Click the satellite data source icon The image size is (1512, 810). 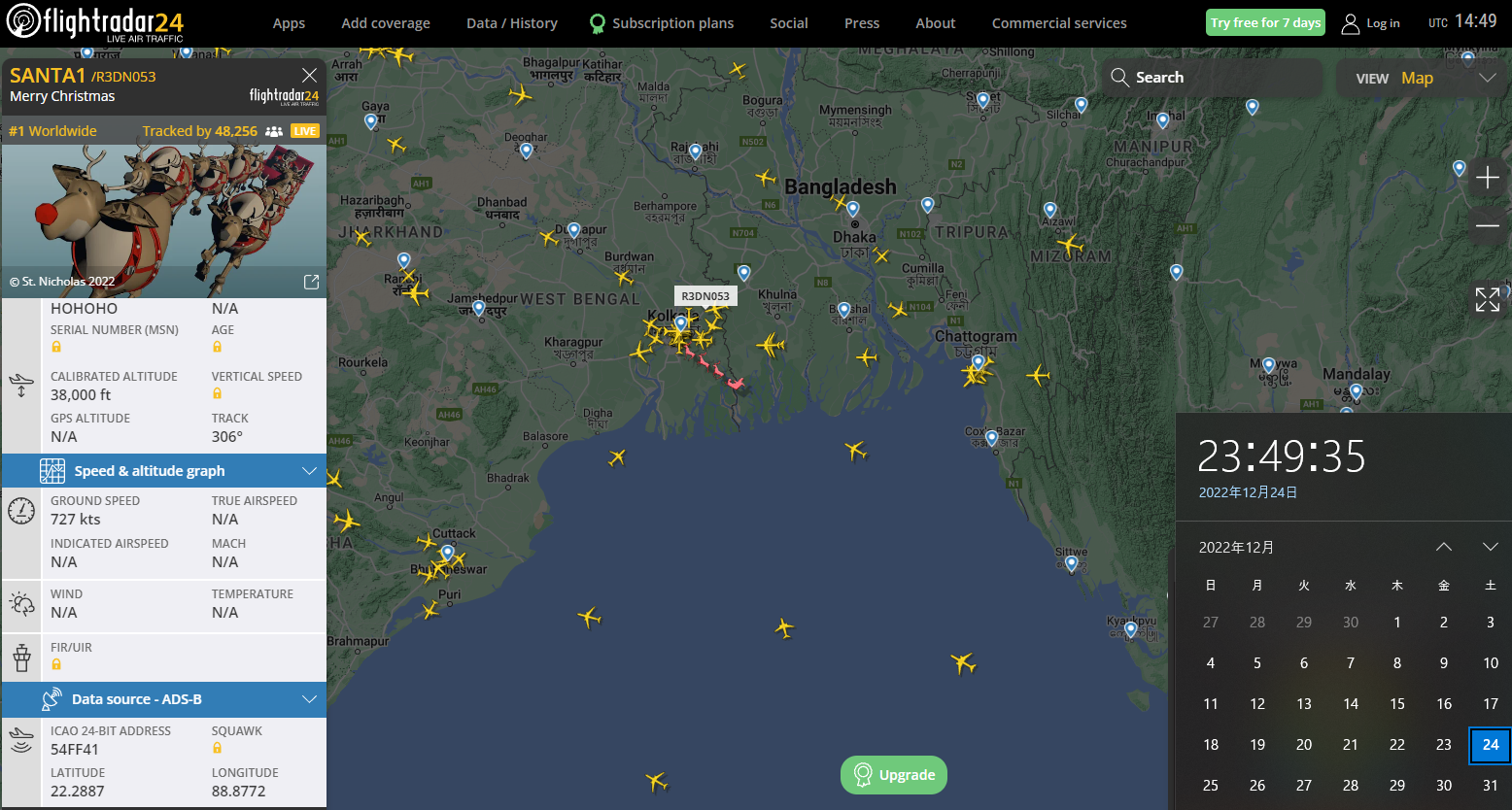pos(52,699)
